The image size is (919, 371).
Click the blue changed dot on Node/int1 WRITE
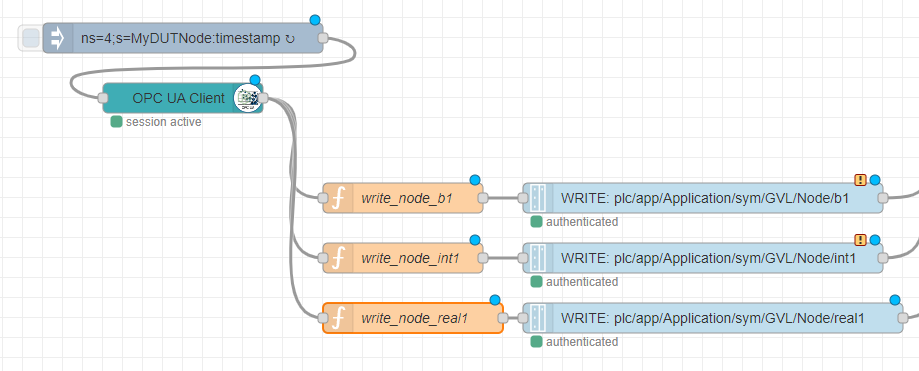pyautogui.click(x=875, y=240)
